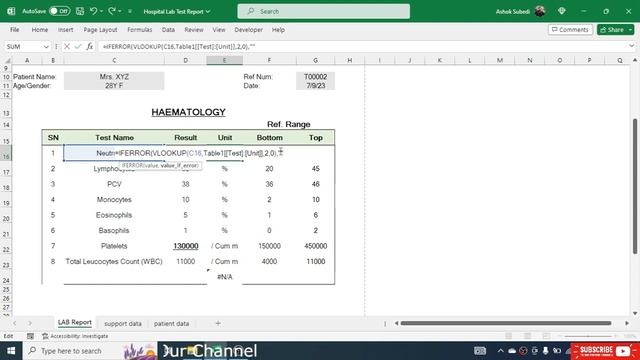This screenshot has width=640, height=360.
Task: Click the HAEMATOLOGY heading
Action: coord(189,112)
